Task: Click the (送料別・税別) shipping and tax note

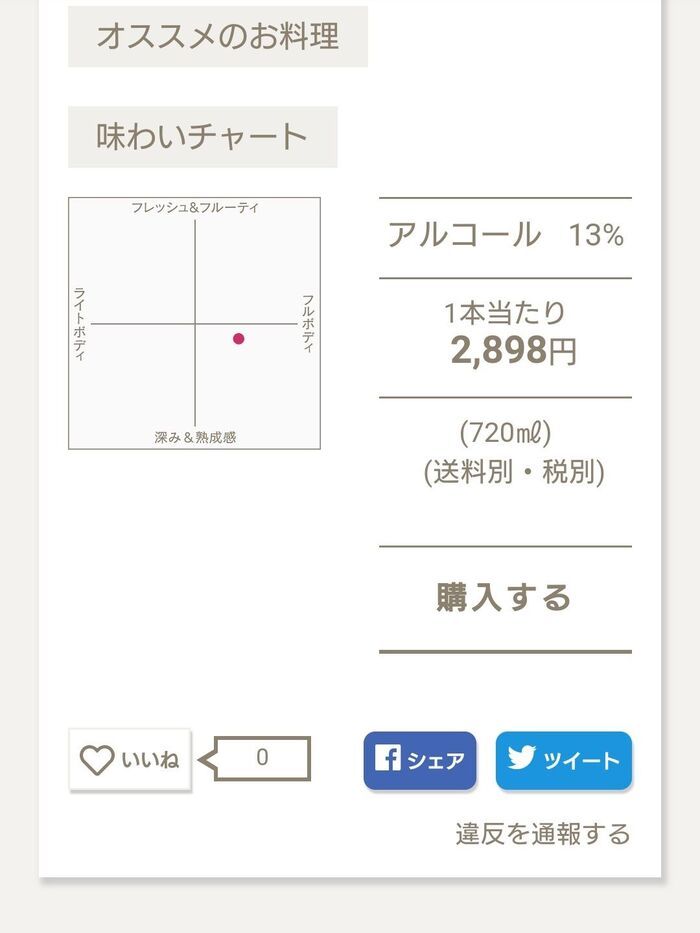Action: (x=513, y=471)
